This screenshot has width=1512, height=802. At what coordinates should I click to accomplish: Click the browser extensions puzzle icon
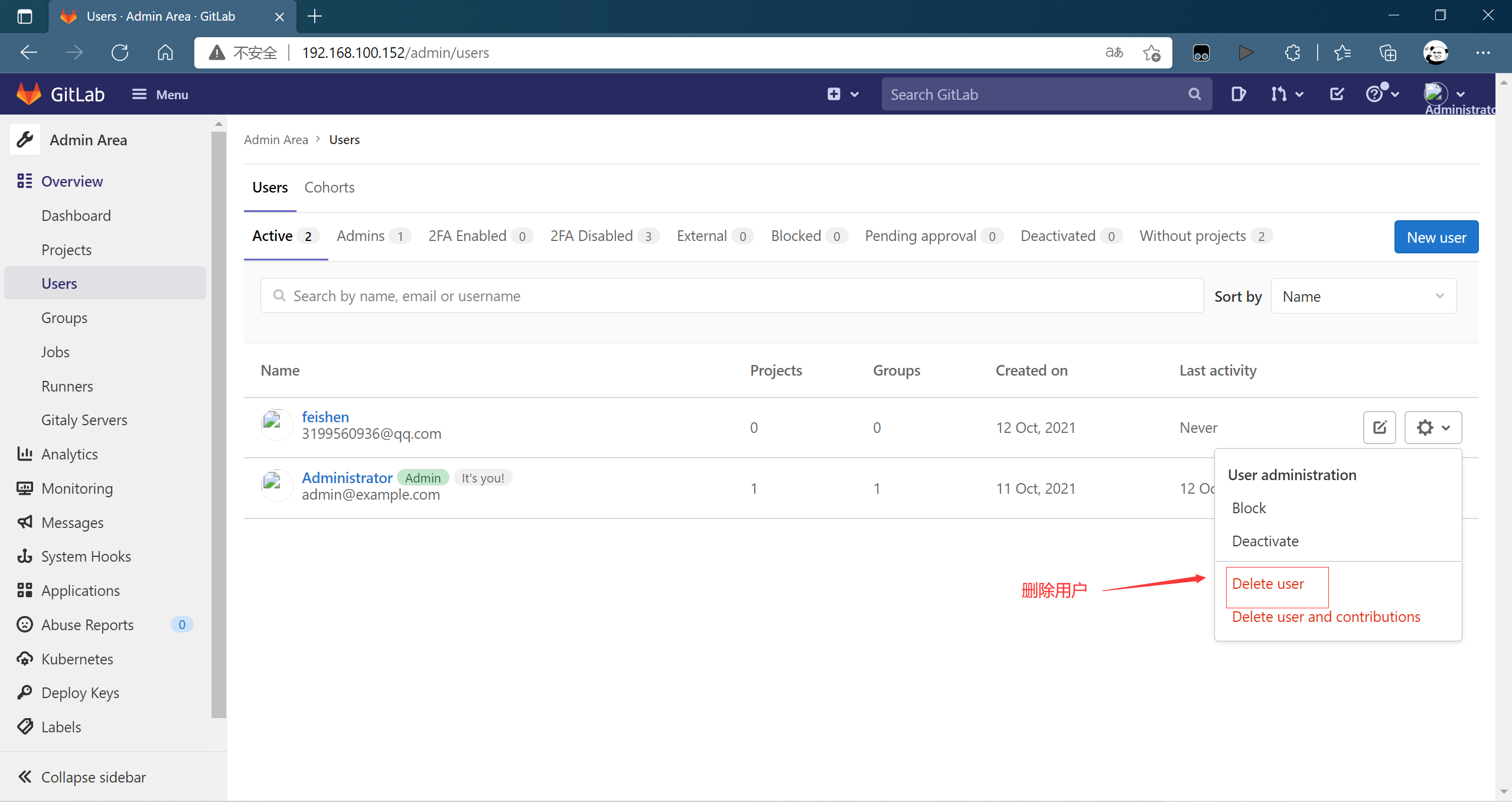pyautogui.click(x=1292, y=53)
